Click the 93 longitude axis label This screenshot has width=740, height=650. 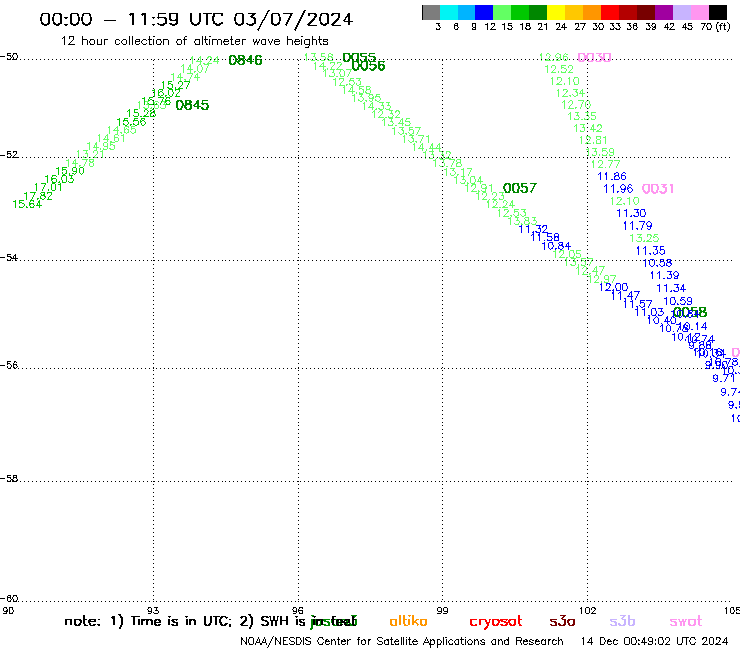click(153, 610)
